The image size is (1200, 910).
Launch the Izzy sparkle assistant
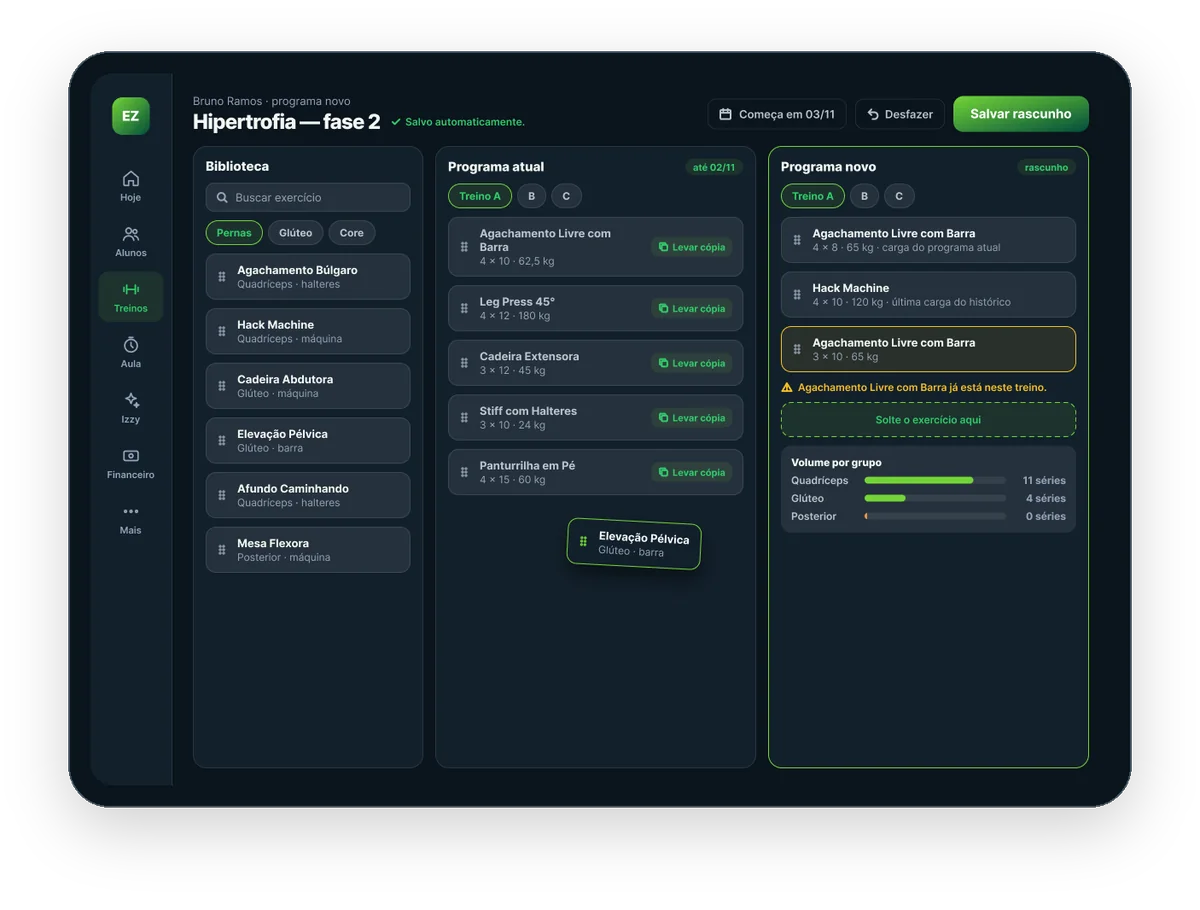(131, 408)
